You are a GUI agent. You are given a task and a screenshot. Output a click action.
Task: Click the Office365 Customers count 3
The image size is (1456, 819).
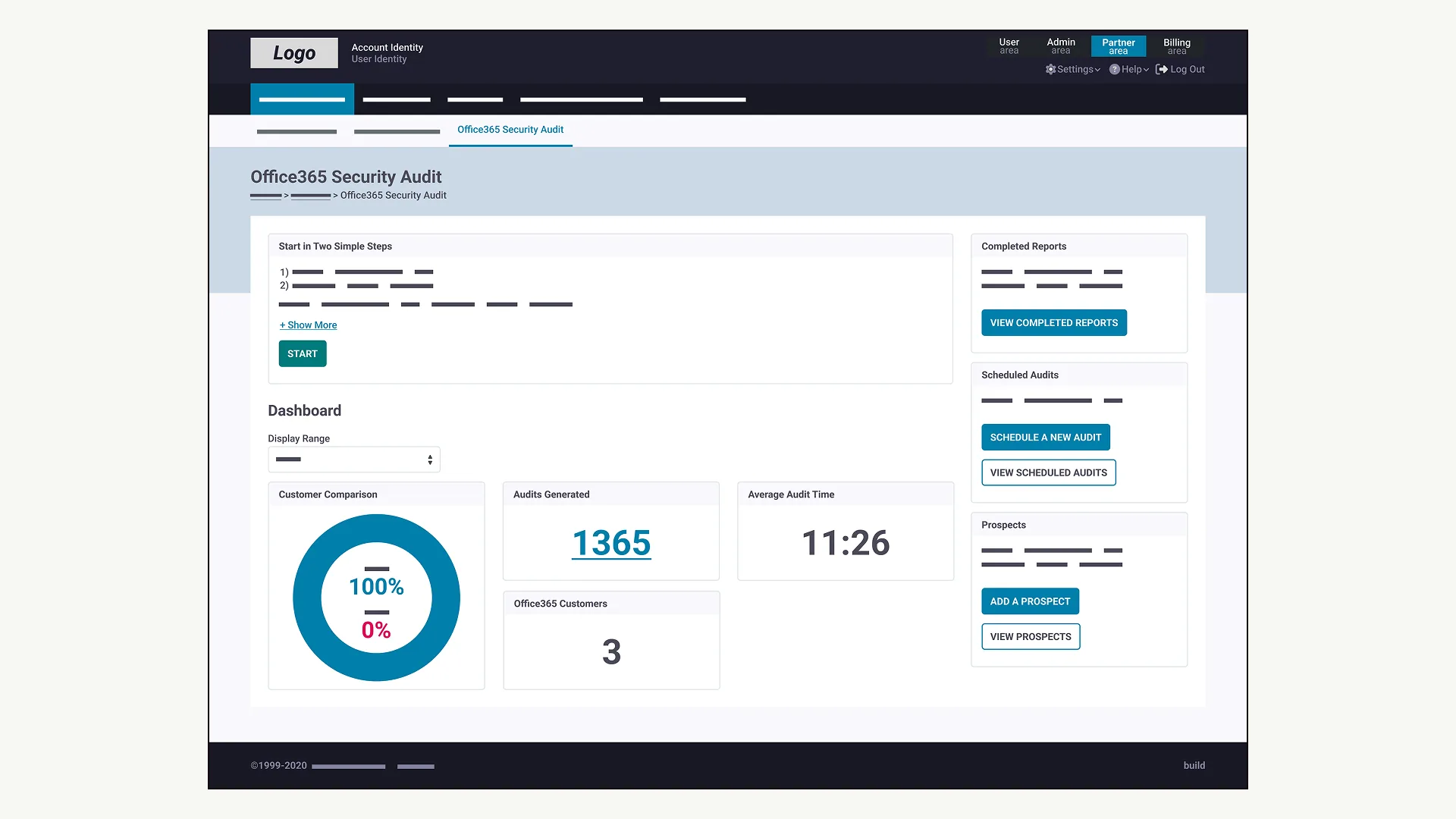(x=611, y=652)
